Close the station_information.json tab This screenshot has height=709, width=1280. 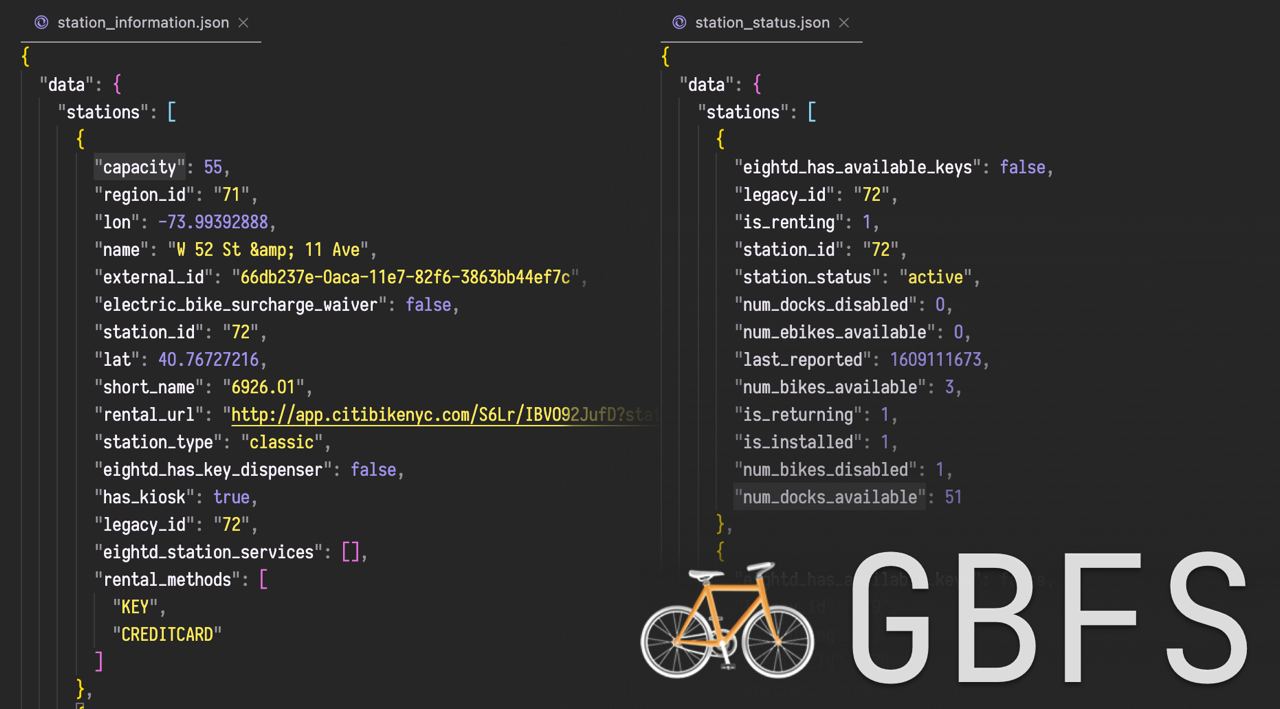tap(242, 22)
